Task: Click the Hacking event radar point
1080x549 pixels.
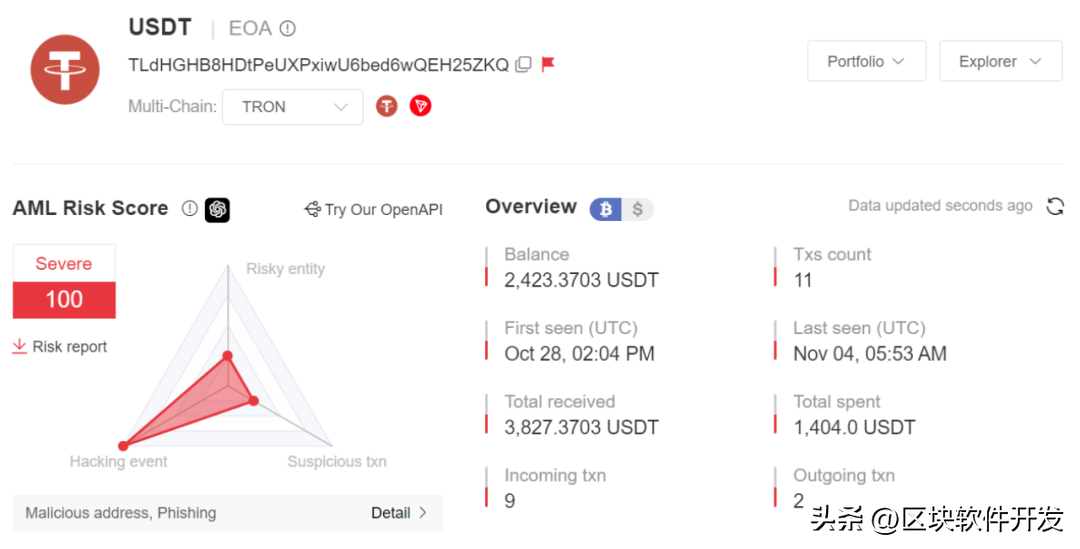Action: [124, 445]
